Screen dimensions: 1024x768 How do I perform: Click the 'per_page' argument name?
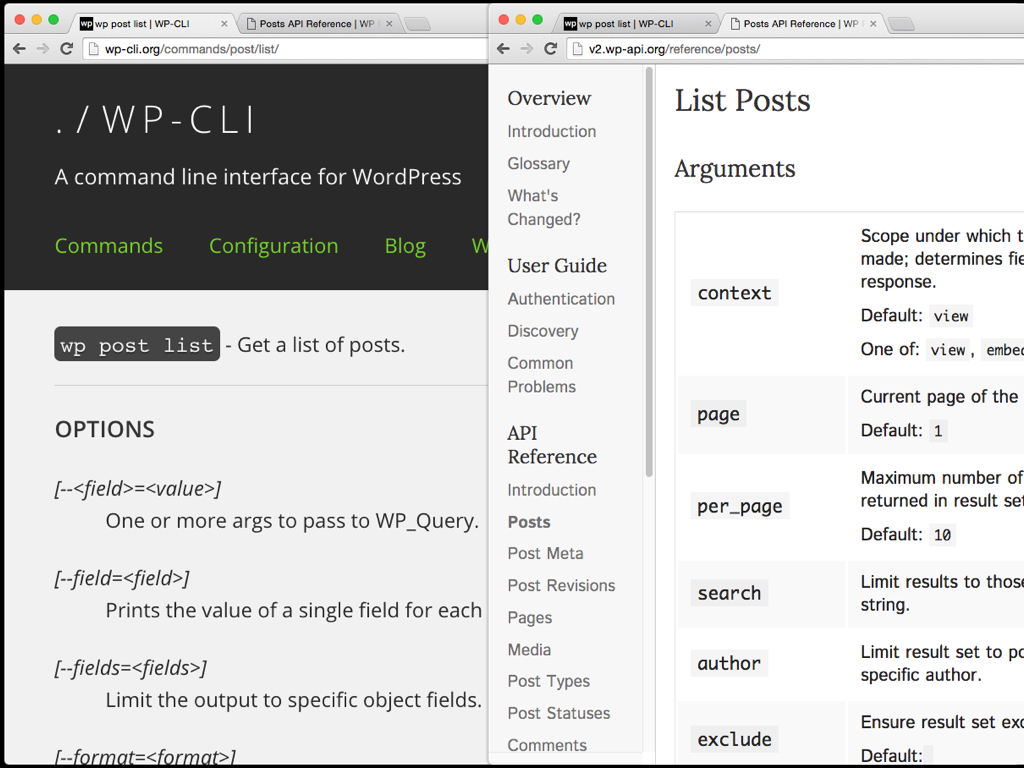(739, 506)
